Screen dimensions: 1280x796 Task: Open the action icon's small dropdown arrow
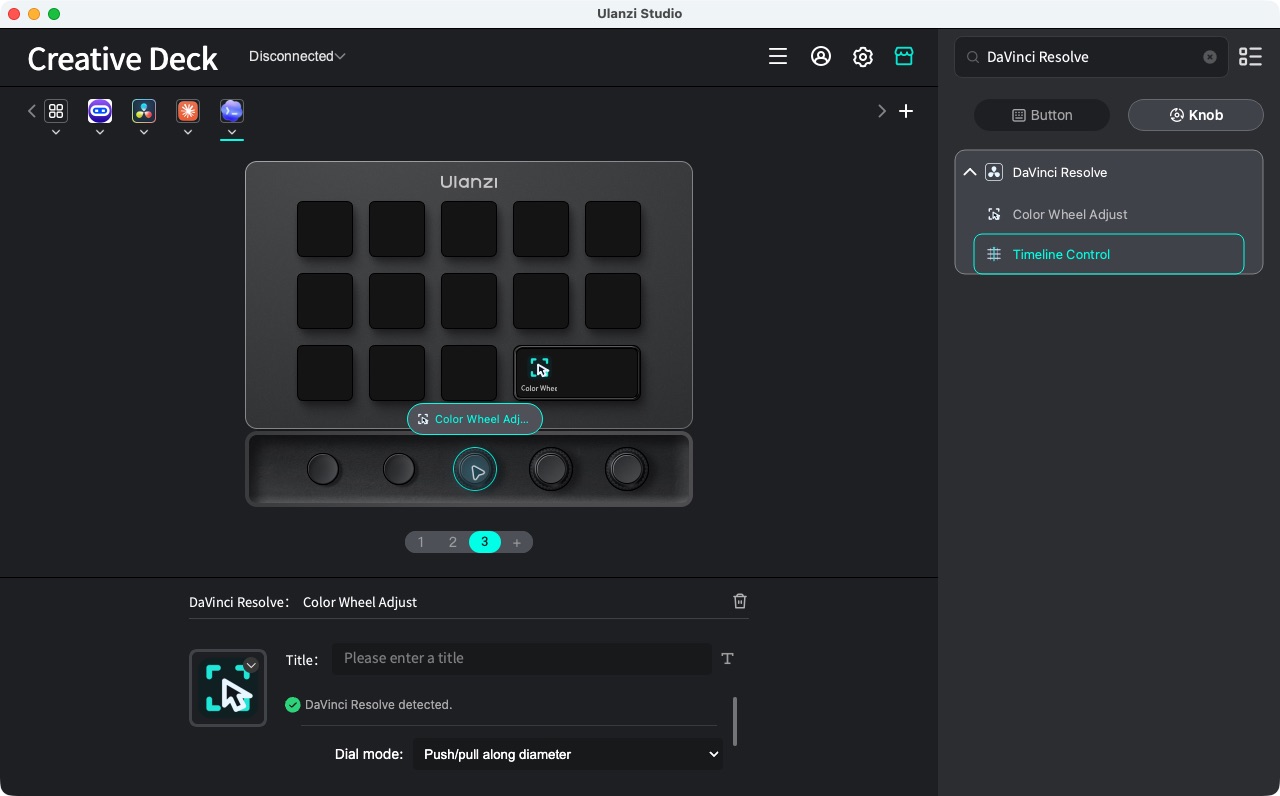pyautogui.click(x=251, y=665)
